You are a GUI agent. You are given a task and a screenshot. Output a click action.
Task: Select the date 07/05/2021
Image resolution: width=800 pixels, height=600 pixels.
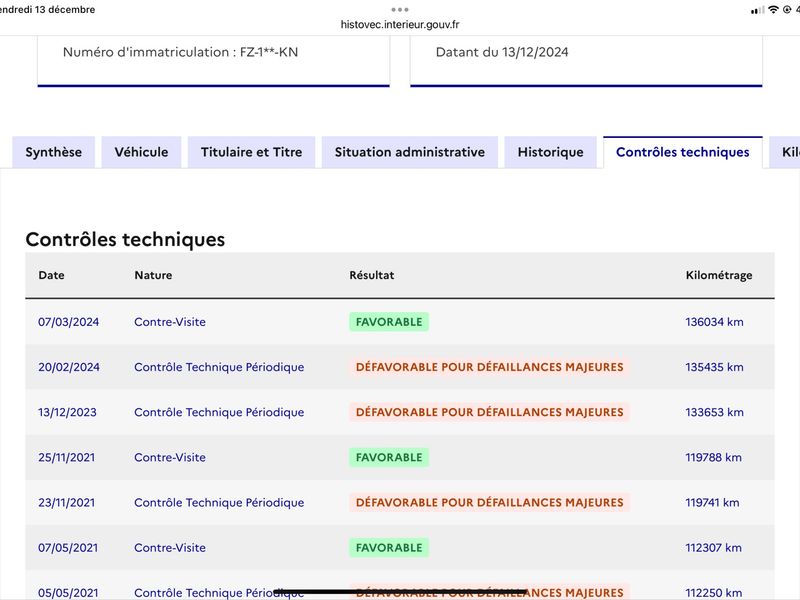click(x=68, y=547)
